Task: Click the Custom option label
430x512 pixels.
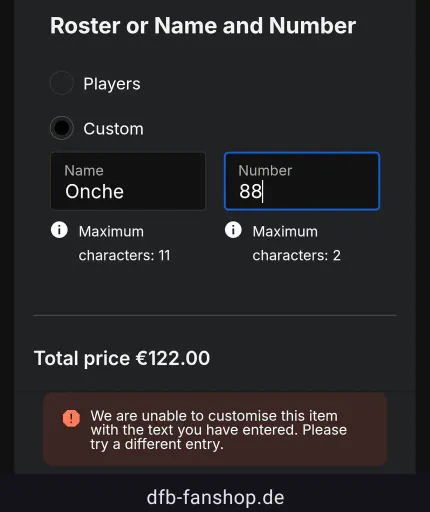Action: point(114,129)
